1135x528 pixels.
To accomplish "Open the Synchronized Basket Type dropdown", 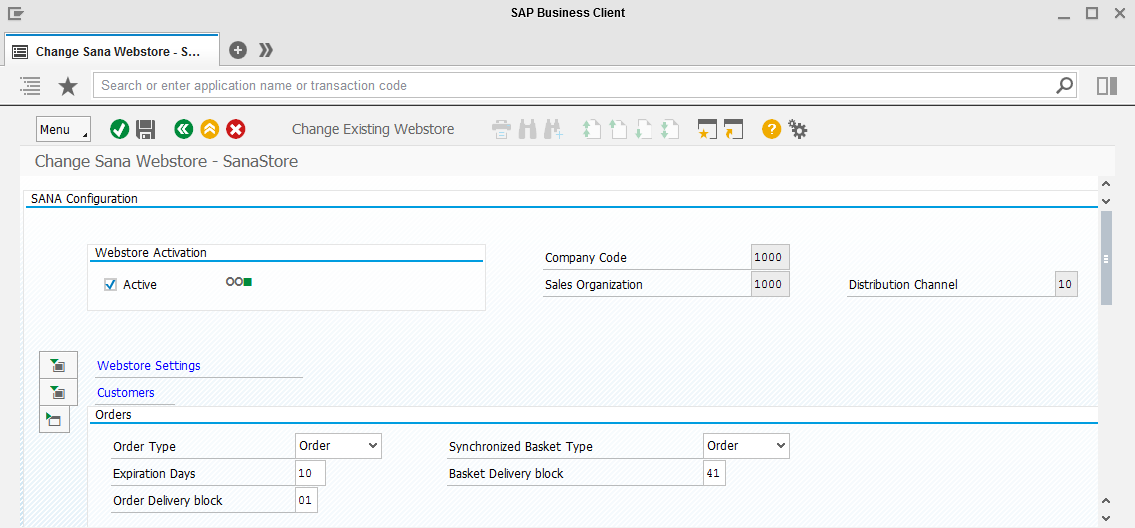I will (746, 446).
